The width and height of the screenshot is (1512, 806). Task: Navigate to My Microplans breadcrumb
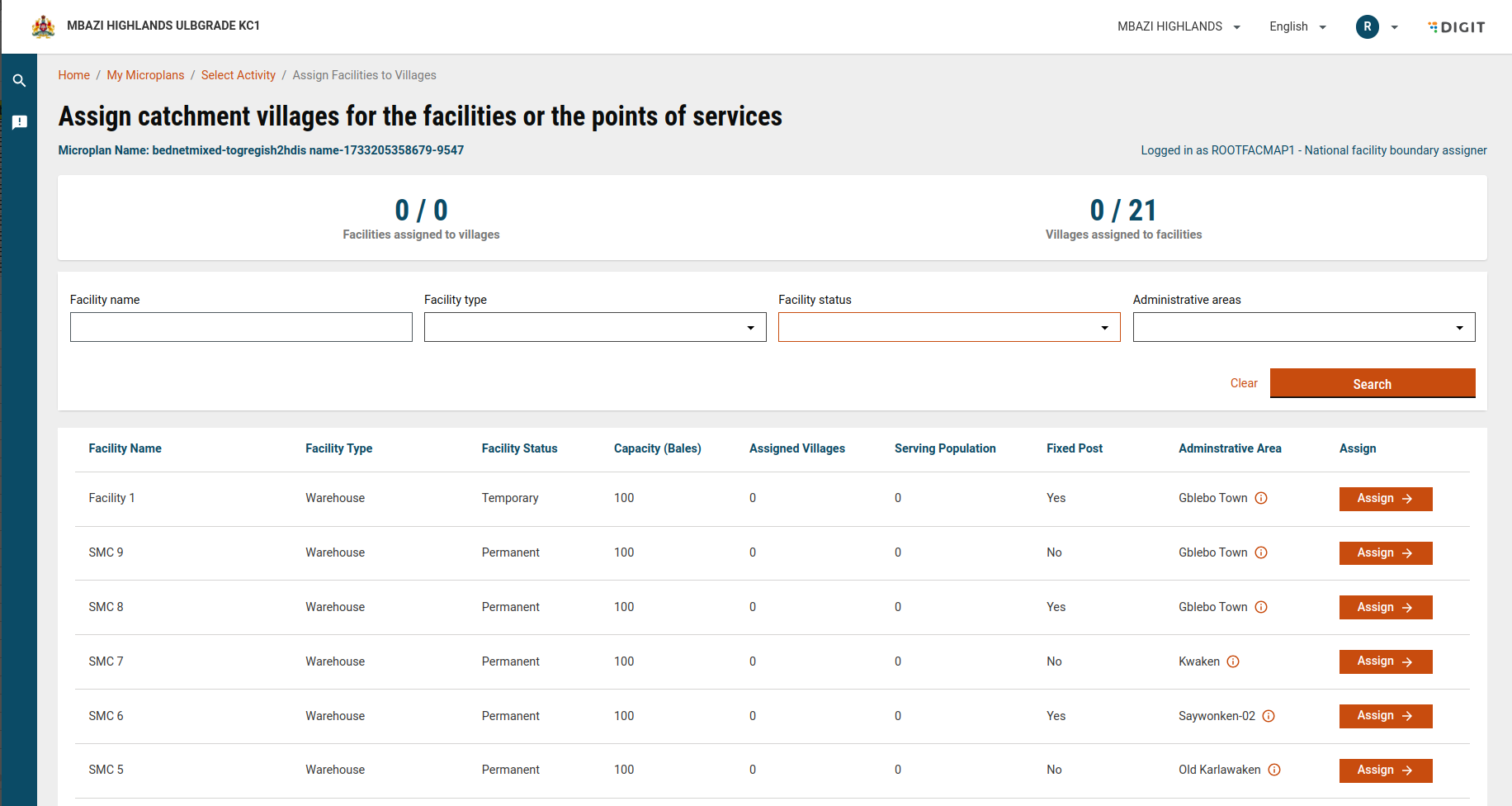click(145, 75)
